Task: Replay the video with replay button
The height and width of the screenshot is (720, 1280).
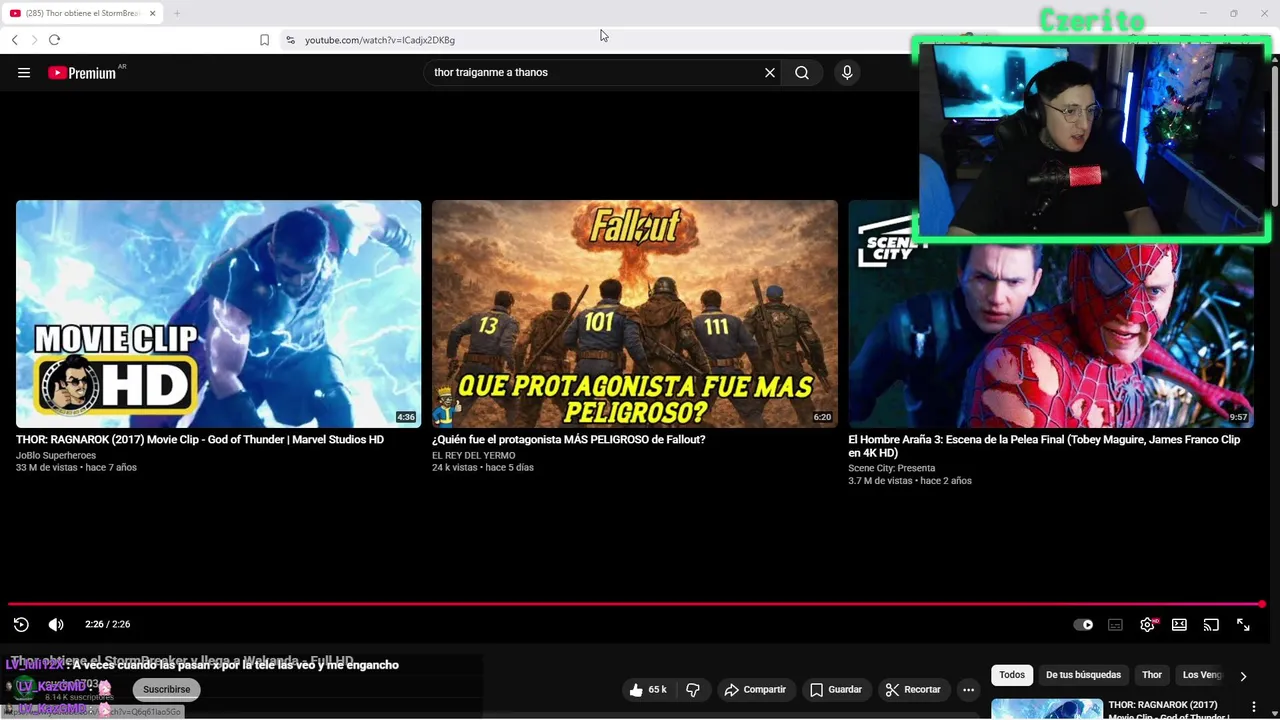Action: point(21,624)
